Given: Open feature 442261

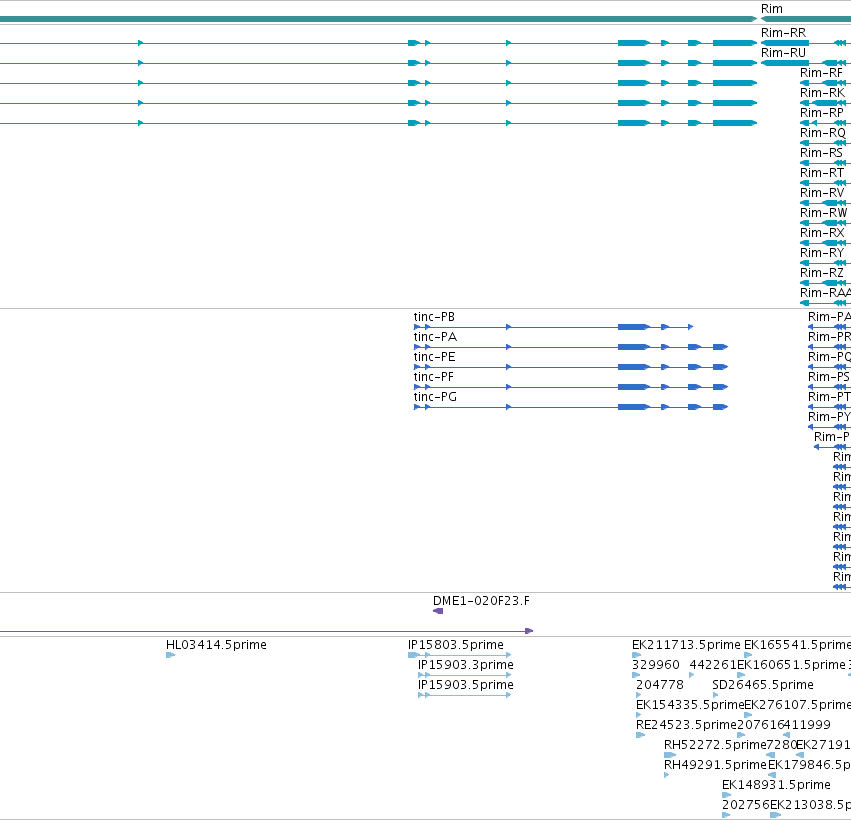Looking at the screenshot, I should coord(713,665).
